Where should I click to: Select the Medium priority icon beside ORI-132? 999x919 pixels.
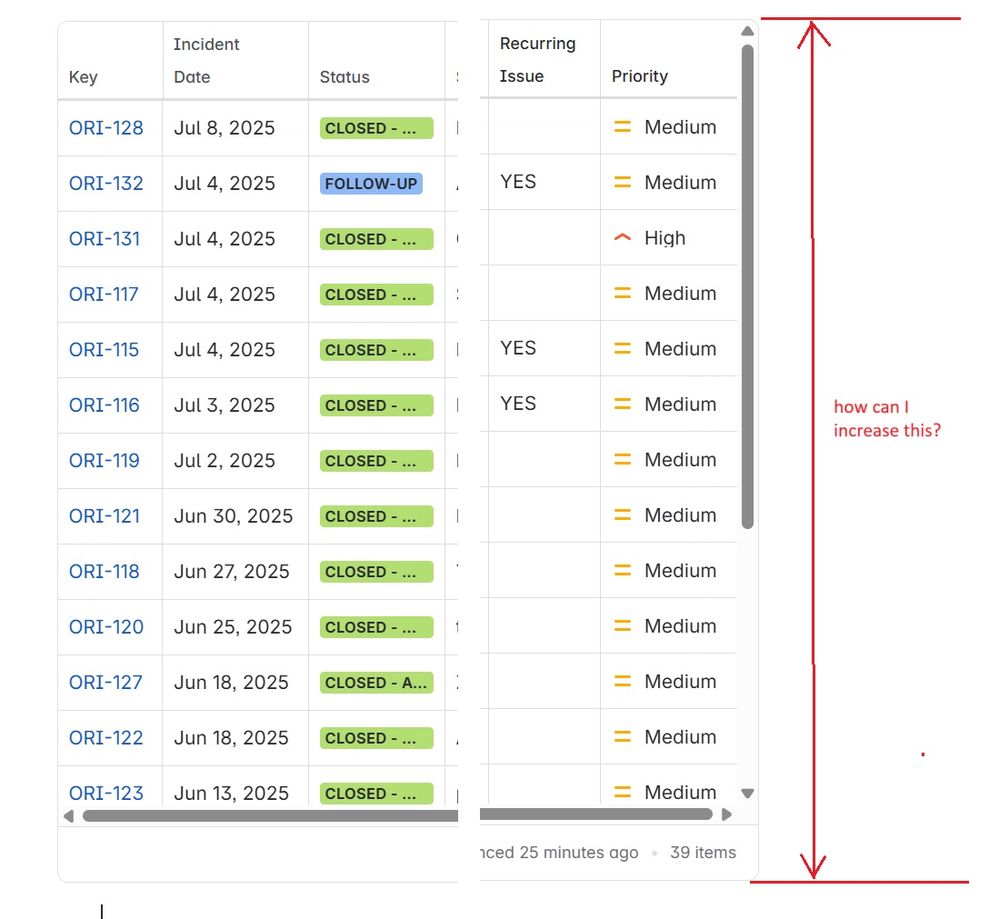pos(624,182)
